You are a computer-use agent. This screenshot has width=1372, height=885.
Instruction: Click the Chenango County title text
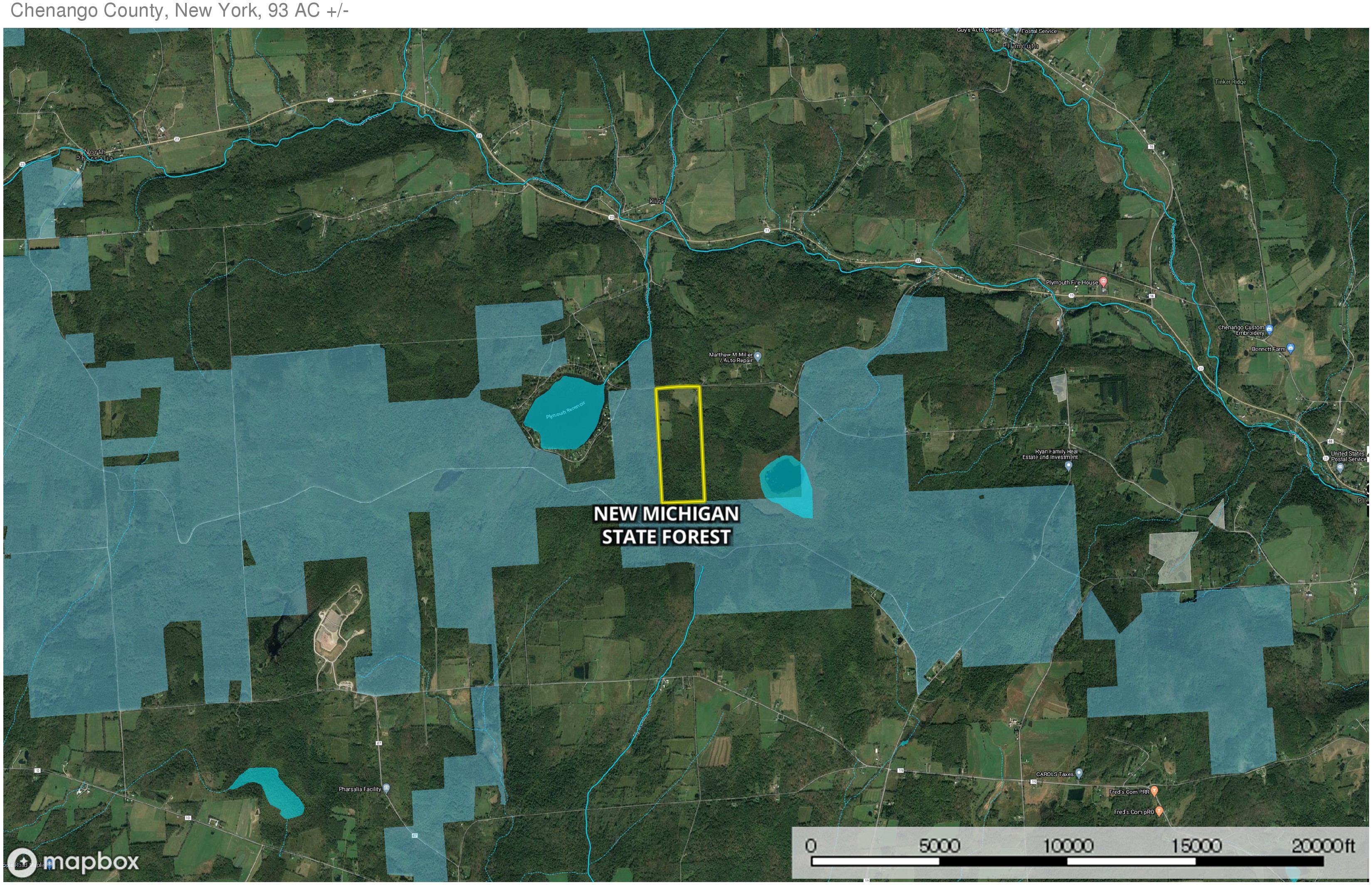179,10
